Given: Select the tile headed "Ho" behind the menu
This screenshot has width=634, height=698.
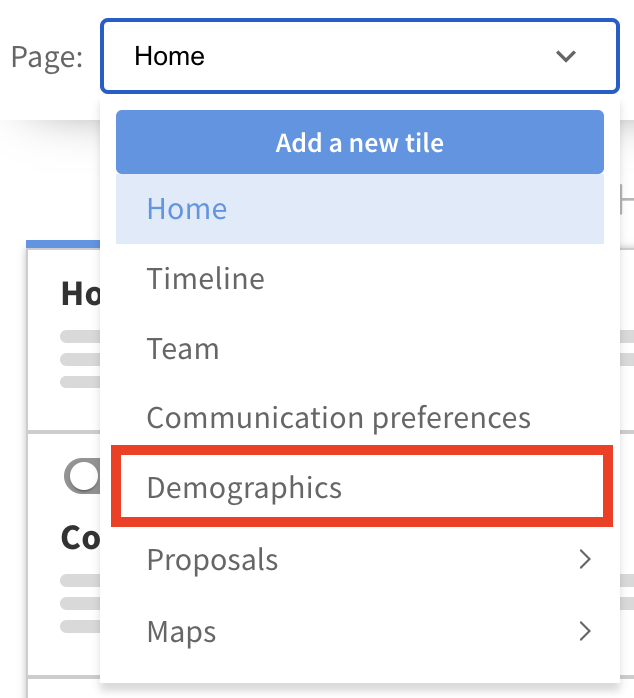Looking at the screenshot, I should click(x=76, y=294).
